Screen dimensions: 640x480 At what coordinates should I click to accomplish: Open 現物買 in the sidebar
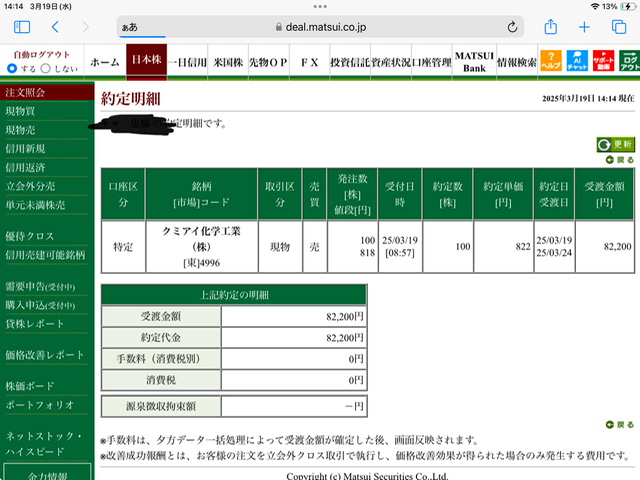coord(20,111)
